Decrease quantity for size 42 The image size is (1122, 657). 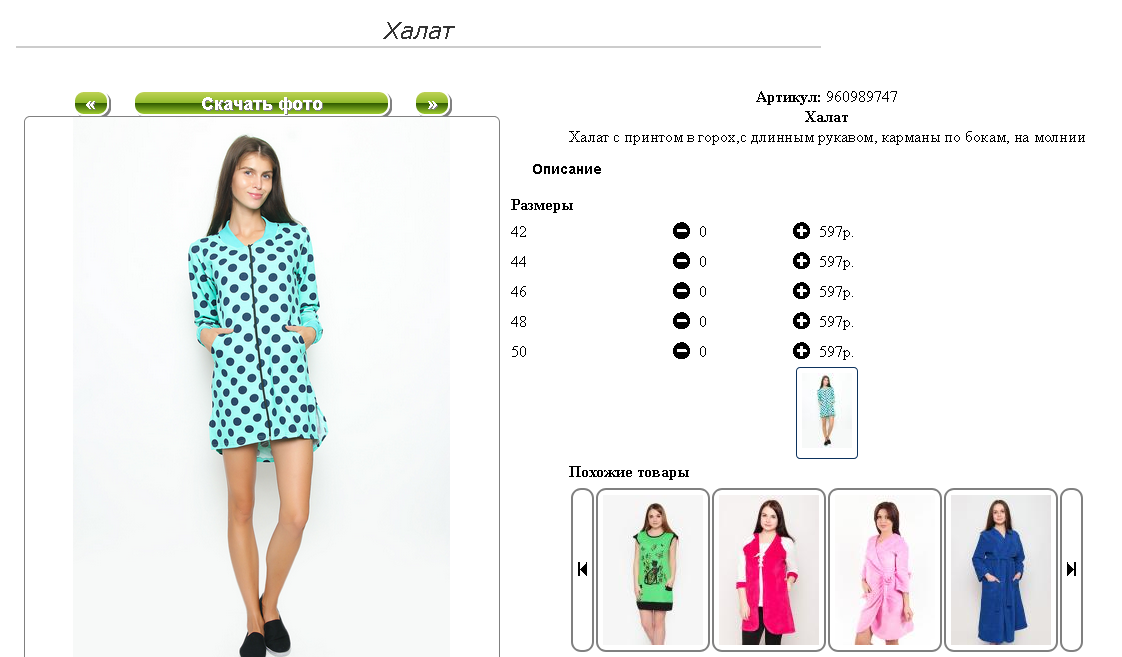point(681,230)
